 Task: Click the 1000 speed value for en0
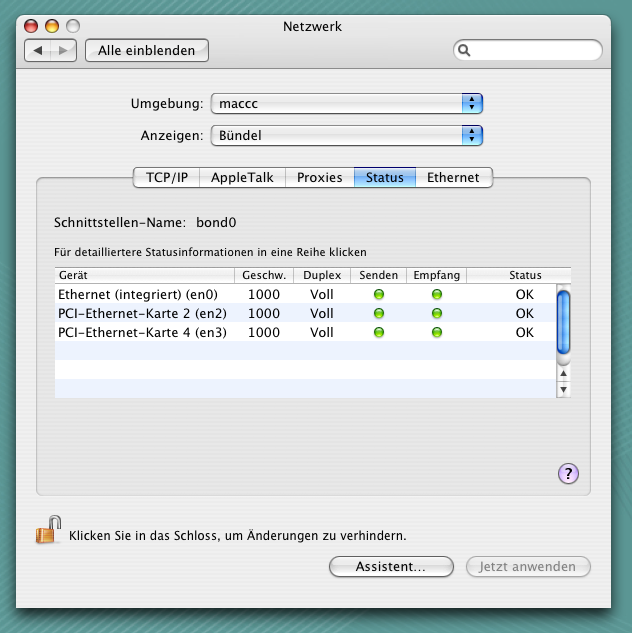264,294
